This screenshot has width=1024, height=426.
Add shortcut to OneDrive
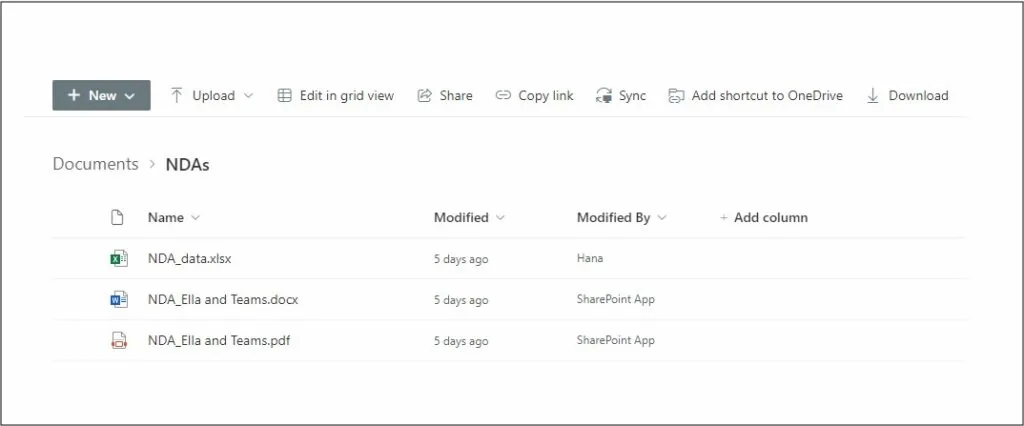[756, 96]
